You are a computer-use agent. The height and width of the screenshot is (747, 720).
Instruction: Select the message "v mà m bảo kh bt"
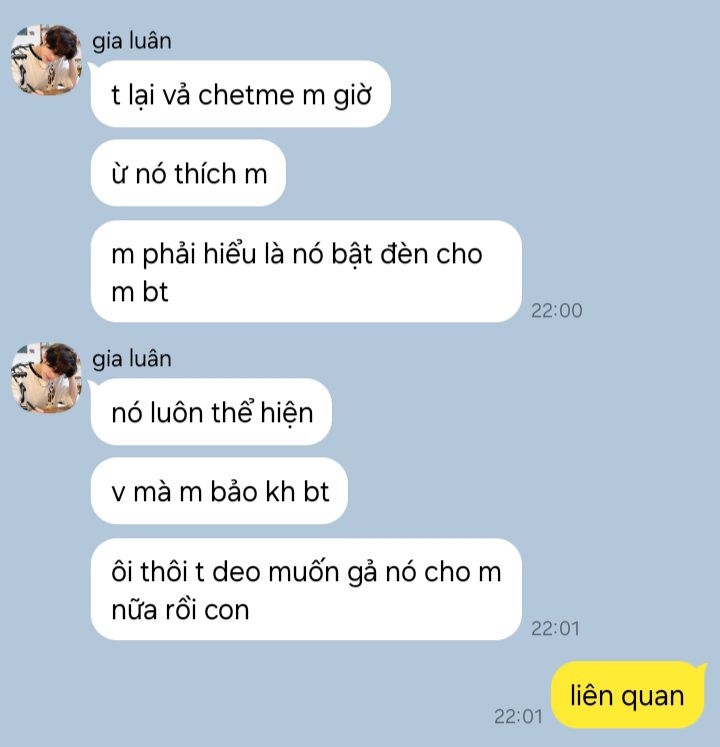[219, 491]
